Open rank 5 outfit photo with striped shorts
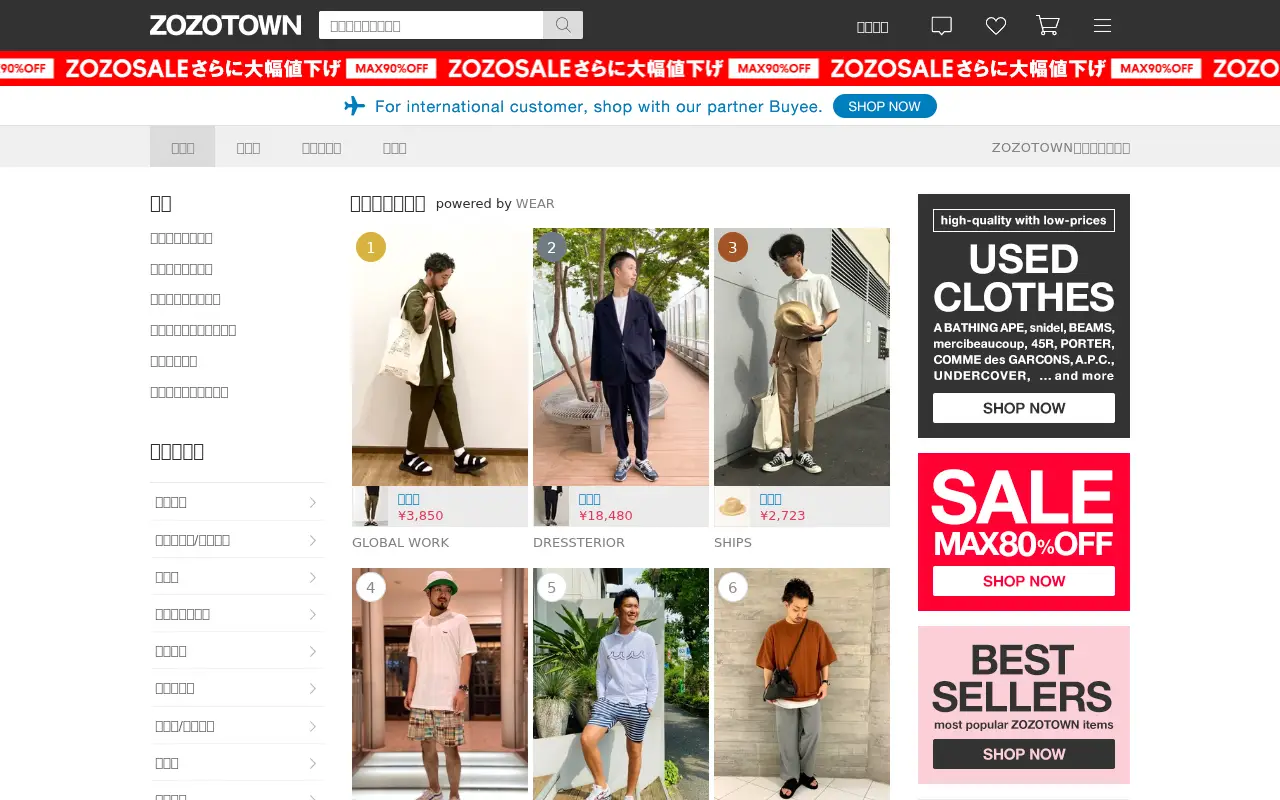Viewport: 1280px width, 800px height. point(621,684)
